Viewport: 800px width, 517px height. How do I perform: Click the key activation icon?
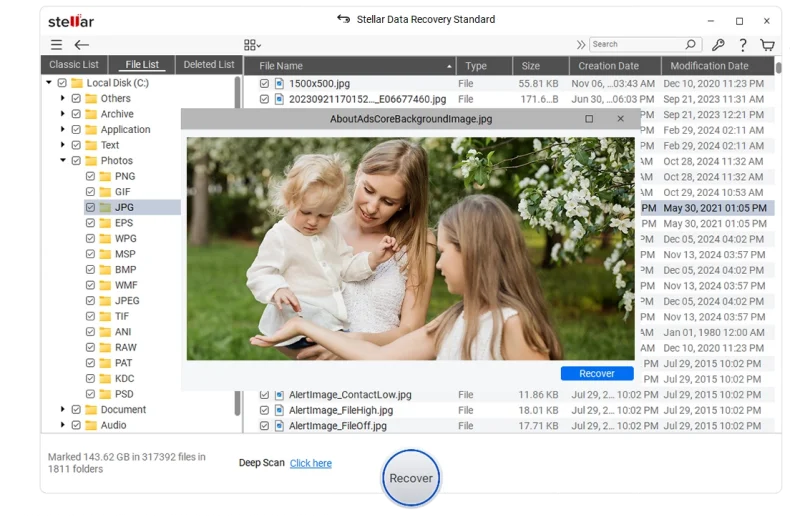point(718,45)
